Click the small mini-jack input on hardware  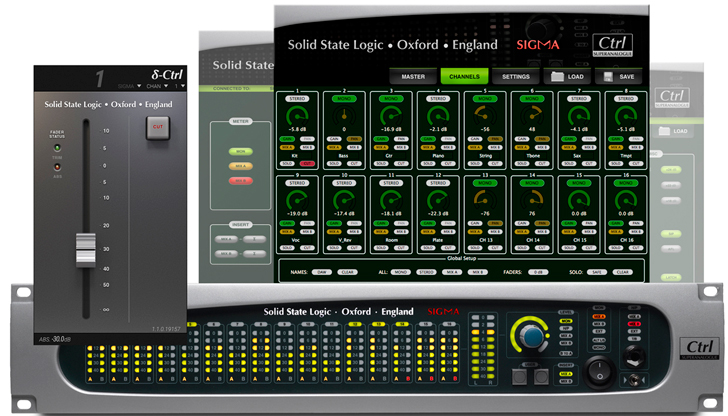click(634, 381)
